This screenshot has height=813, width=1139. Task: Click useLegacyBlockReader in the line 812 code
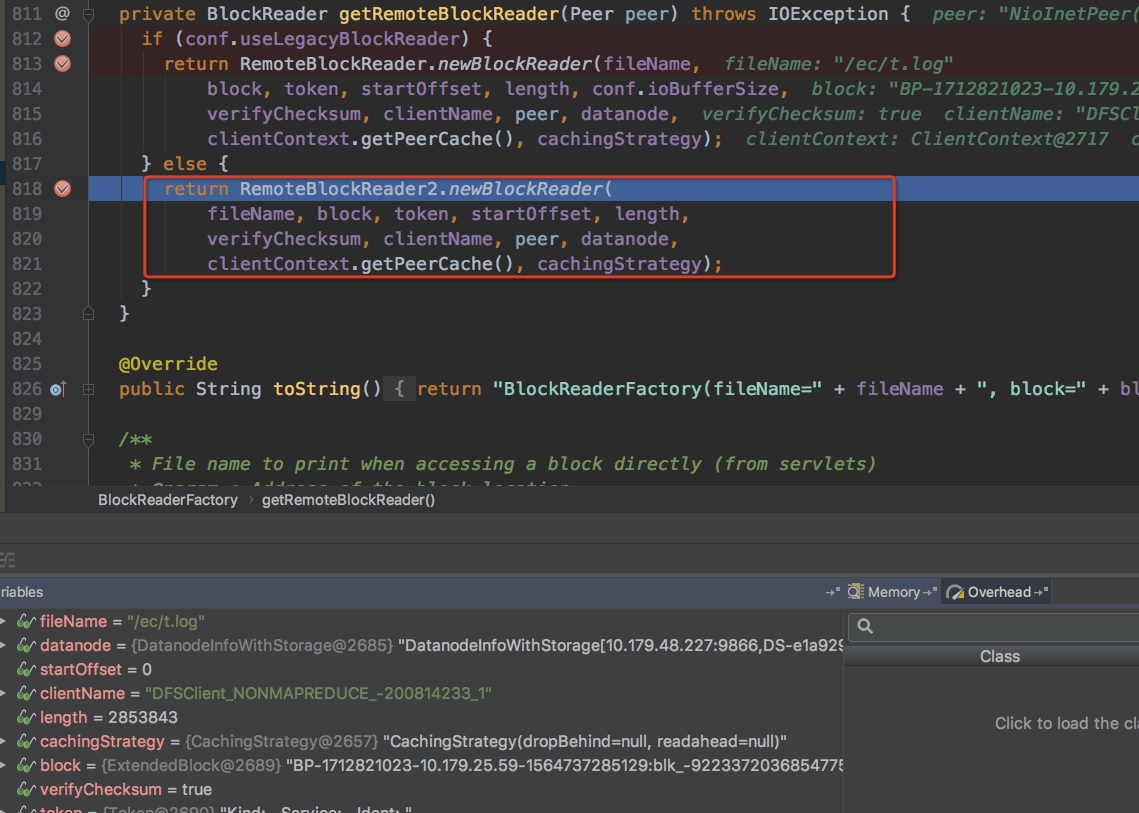click(350, 39)
